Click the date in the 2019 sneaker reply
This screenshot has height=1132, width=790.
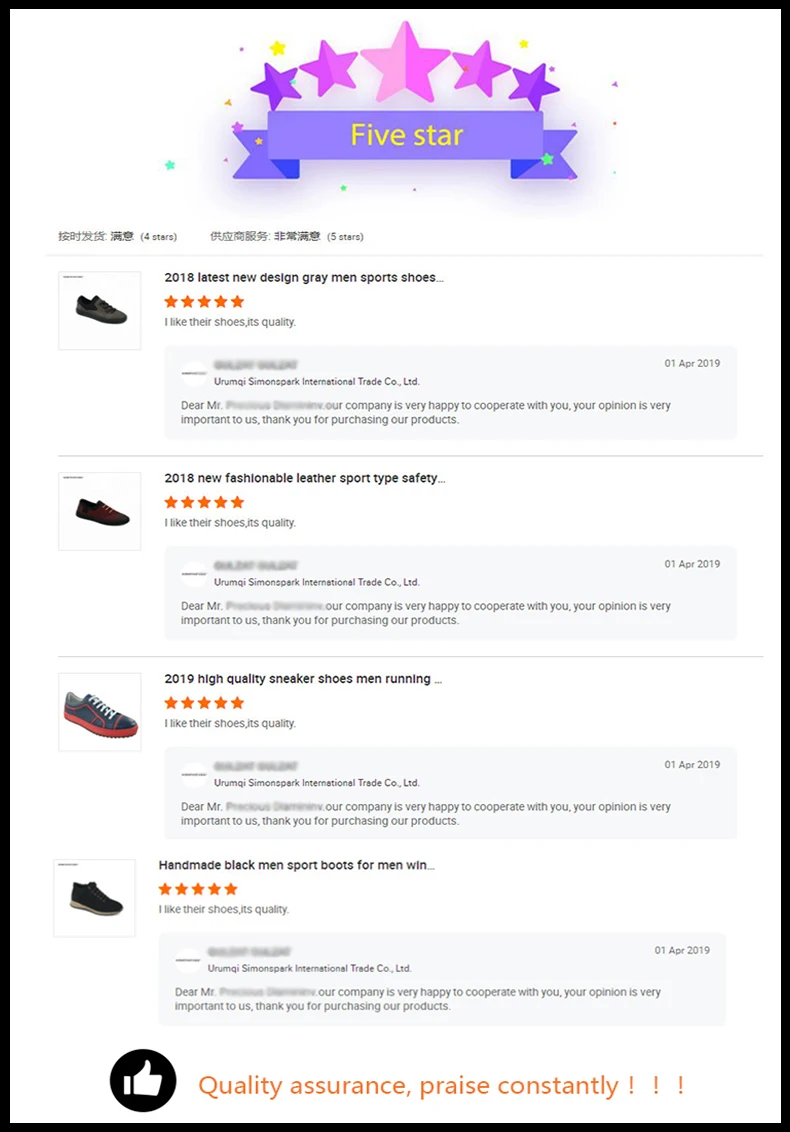tap(692, 765)
